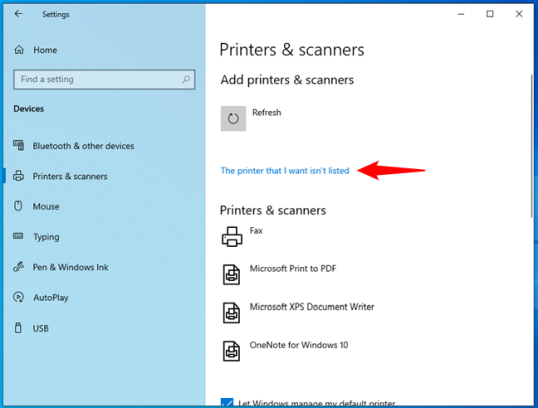
Task: Click the Refresh label
Action: coord(267,113)
